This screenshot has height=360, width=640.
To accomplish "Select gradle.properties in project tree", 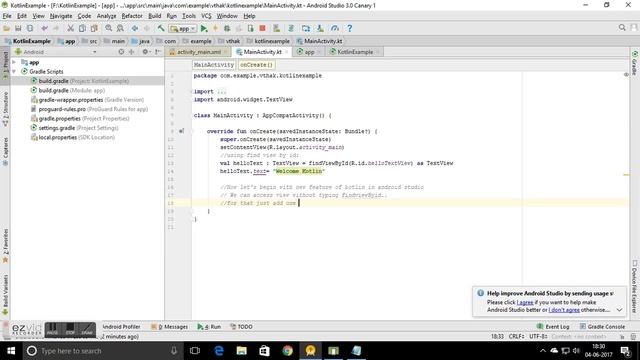I will [80, 118].
